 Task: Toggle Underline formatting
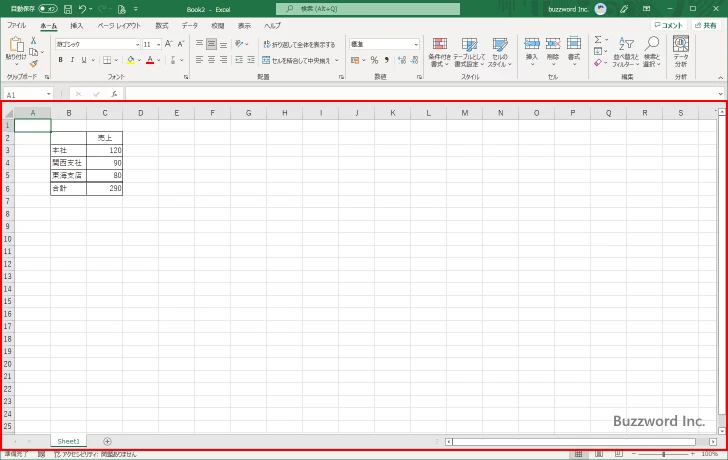click(x=84, y=60)
